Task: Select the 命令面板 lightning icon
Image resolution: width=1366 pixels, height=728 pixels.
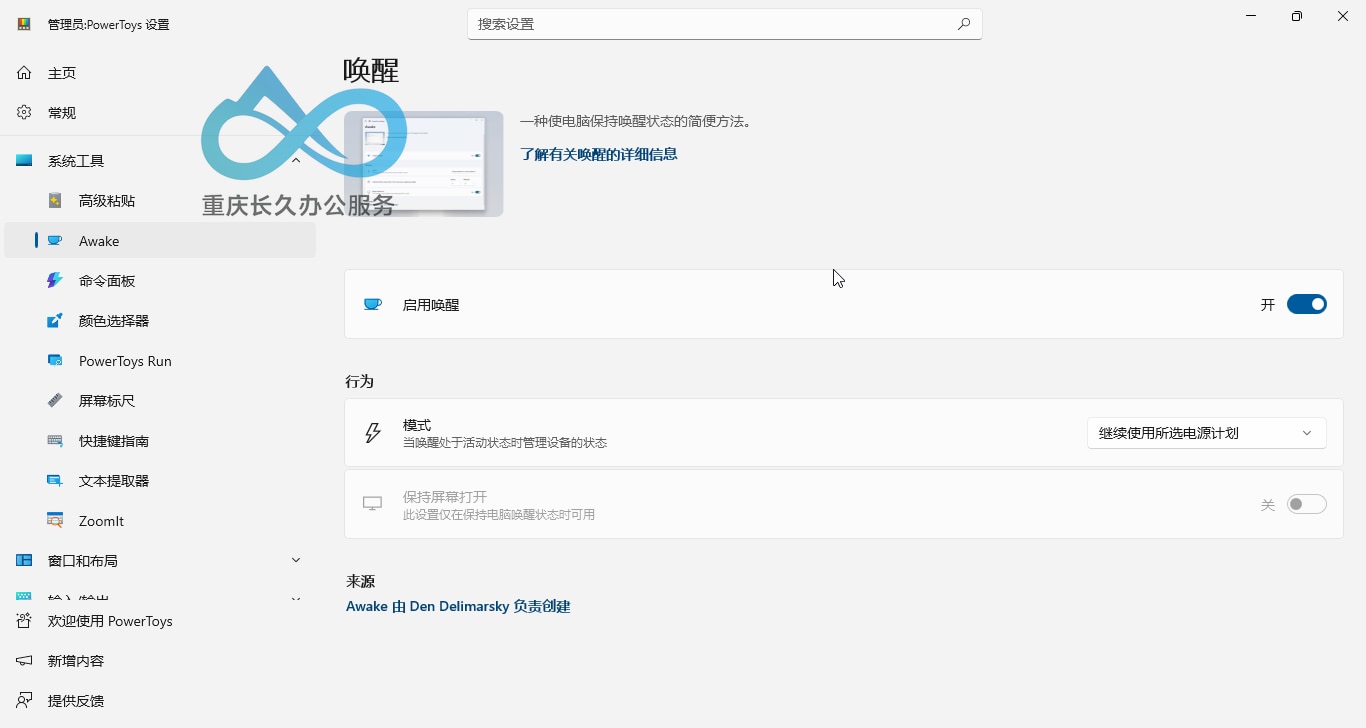Action: pyautogui.click(x=55, y=281)
